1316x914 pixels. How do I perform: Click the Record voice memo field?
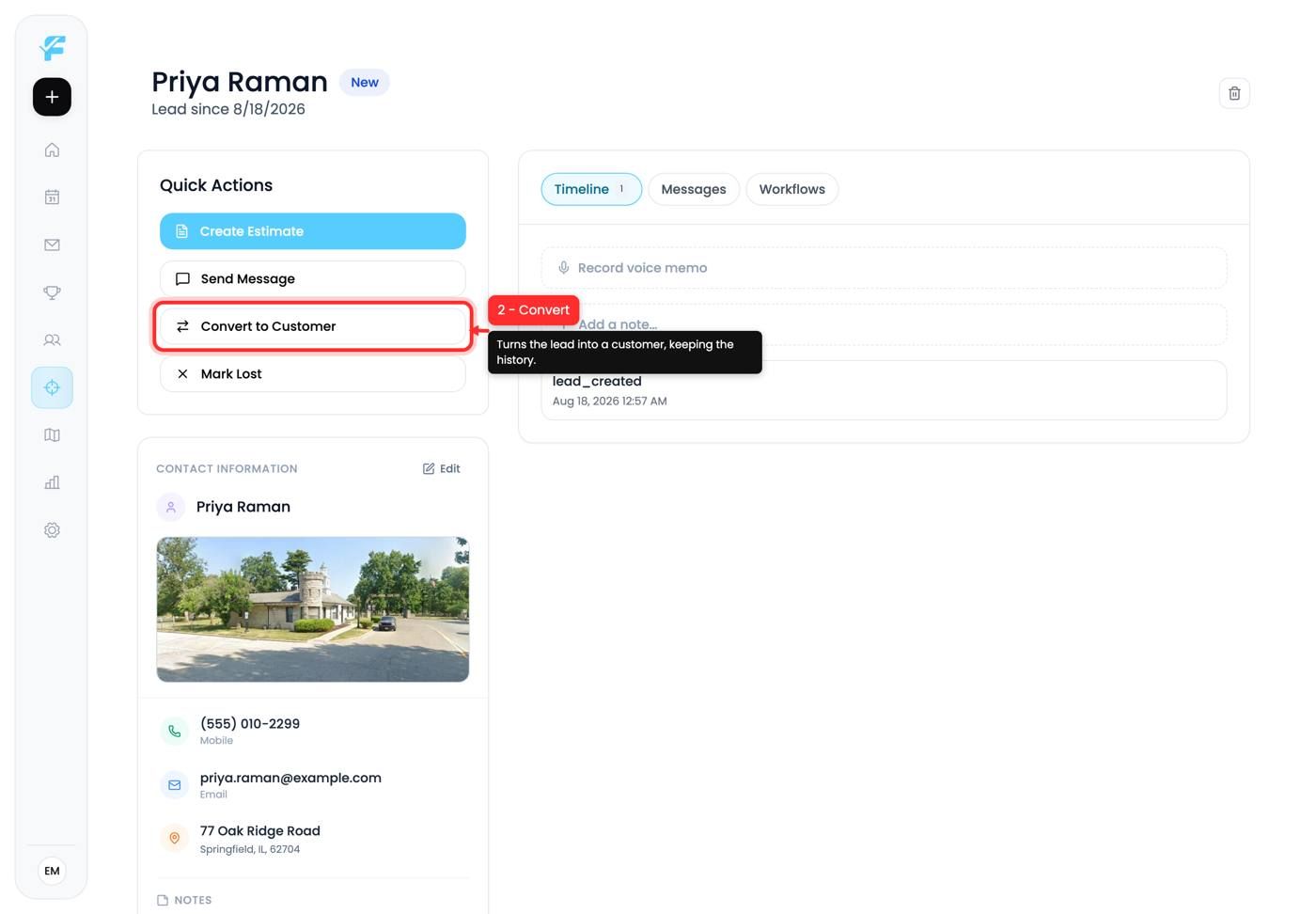884,268
